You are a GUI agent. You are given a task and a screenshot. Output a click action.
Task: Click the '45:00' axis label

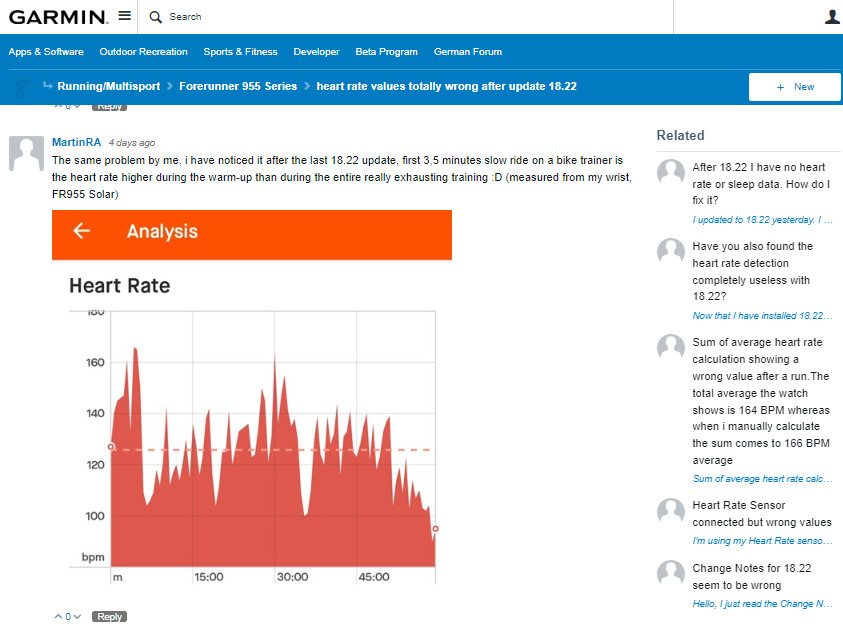[374, 577]
